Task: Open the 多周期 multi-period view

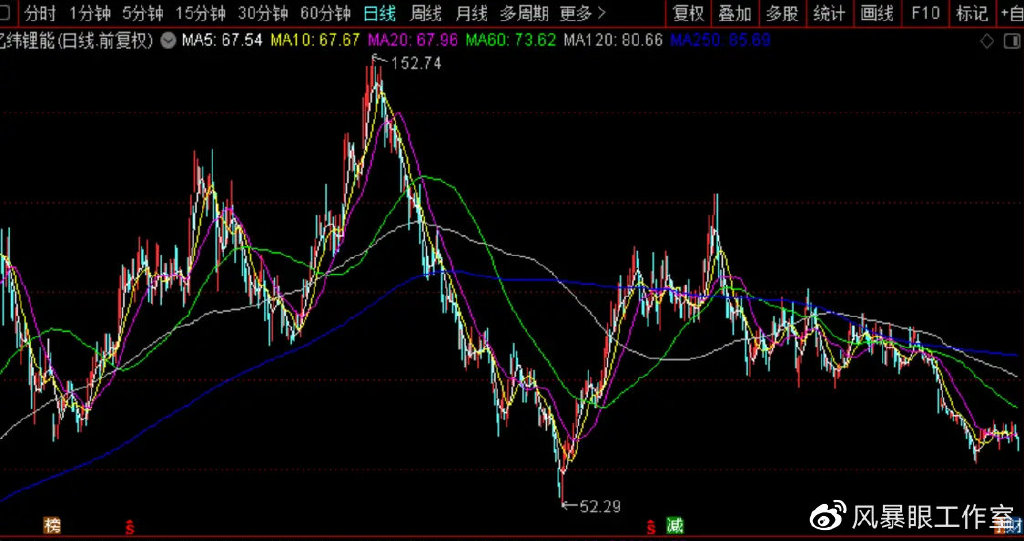Action: (524, 12)
